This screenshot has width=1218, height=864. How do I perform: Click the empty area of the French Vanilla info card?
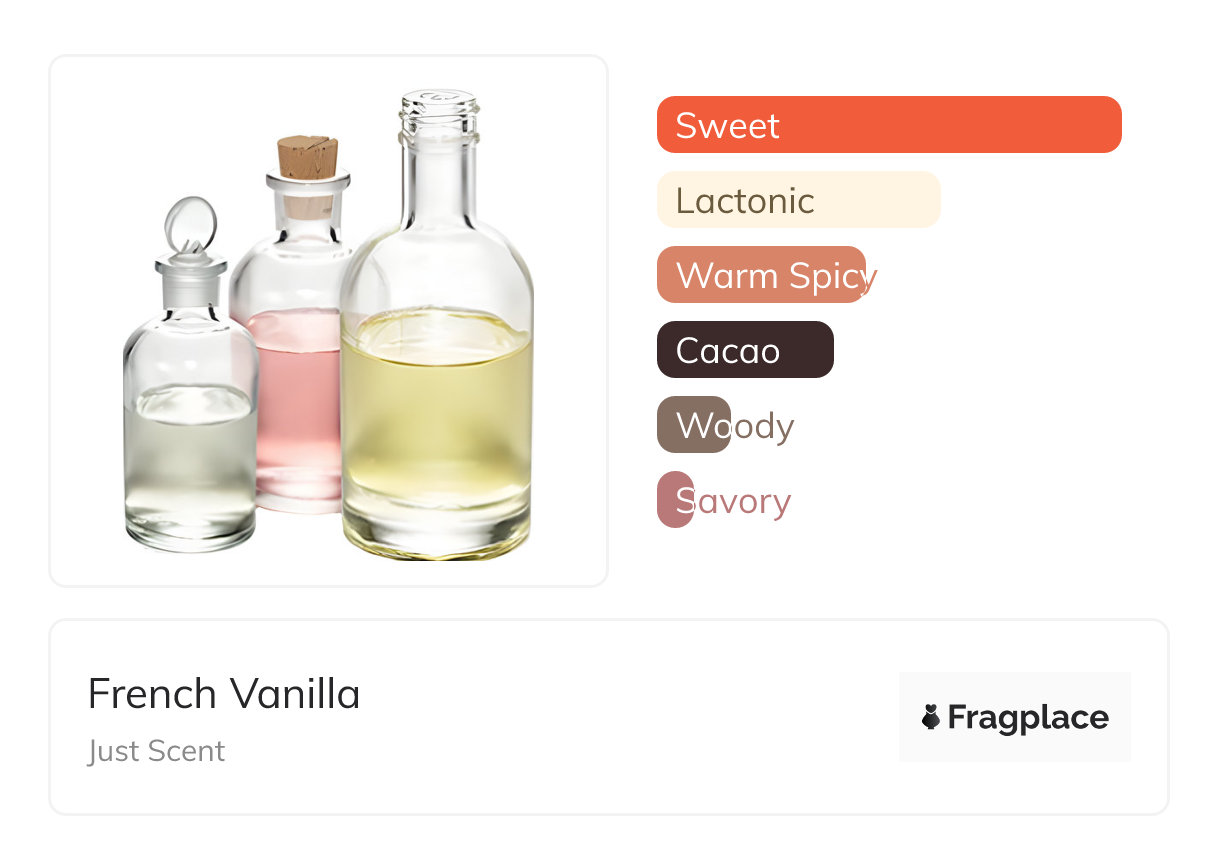[x=620, y=720]
